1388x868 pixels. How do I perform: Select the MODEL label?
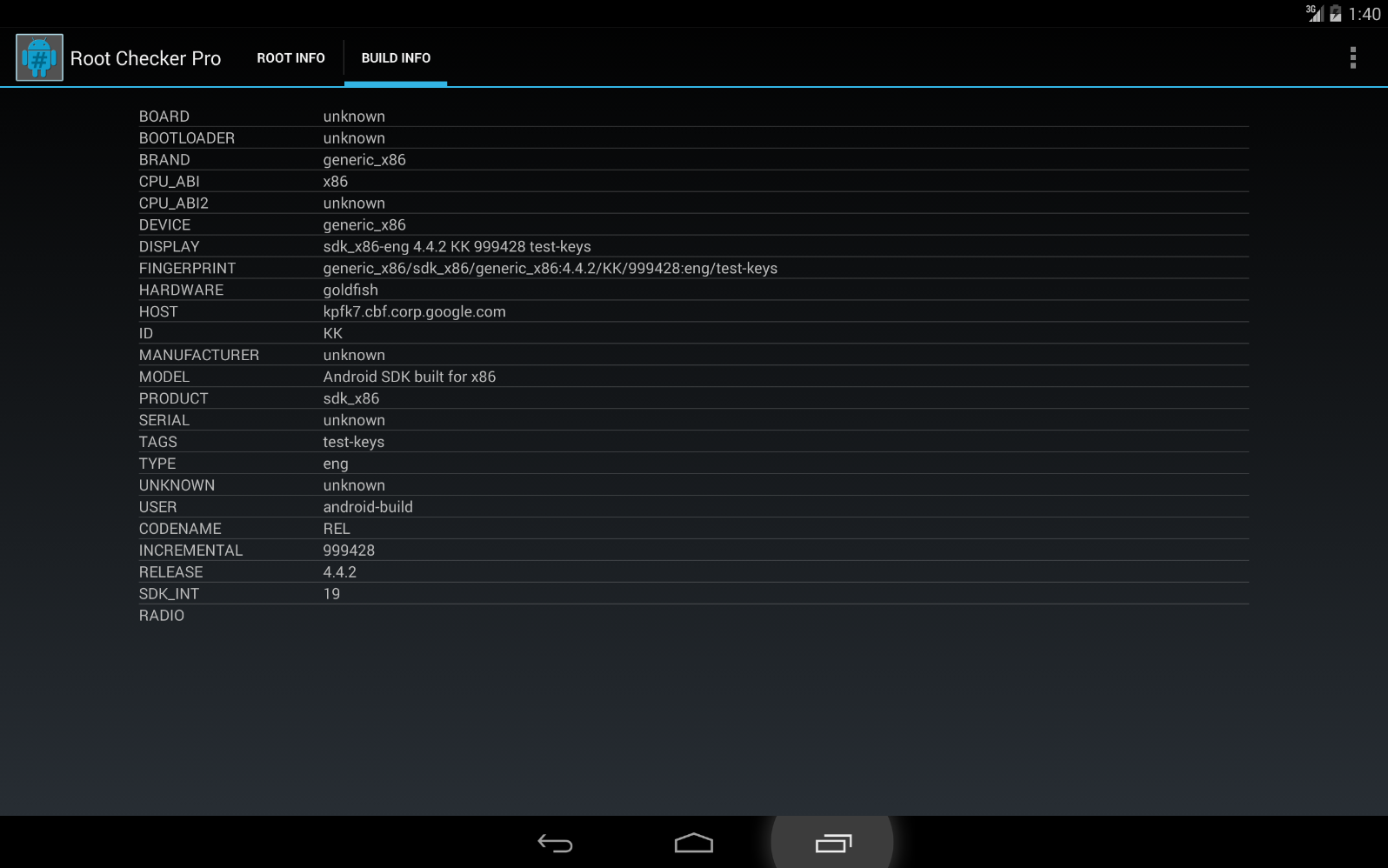coord(164,377)
